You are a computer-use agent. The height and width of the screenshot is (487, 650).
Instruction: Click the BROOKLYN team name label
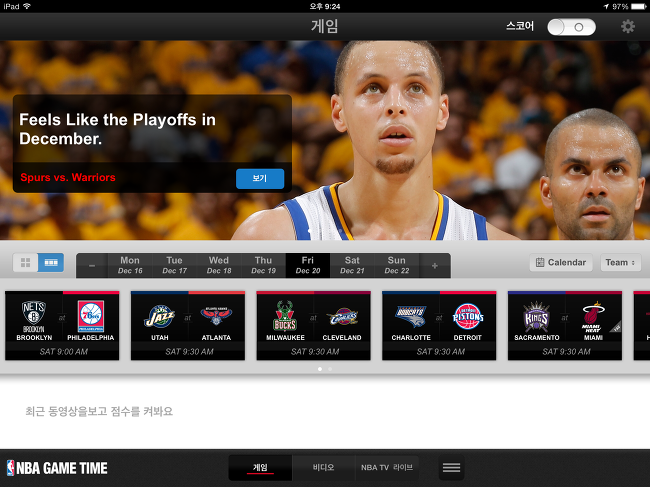34,338
